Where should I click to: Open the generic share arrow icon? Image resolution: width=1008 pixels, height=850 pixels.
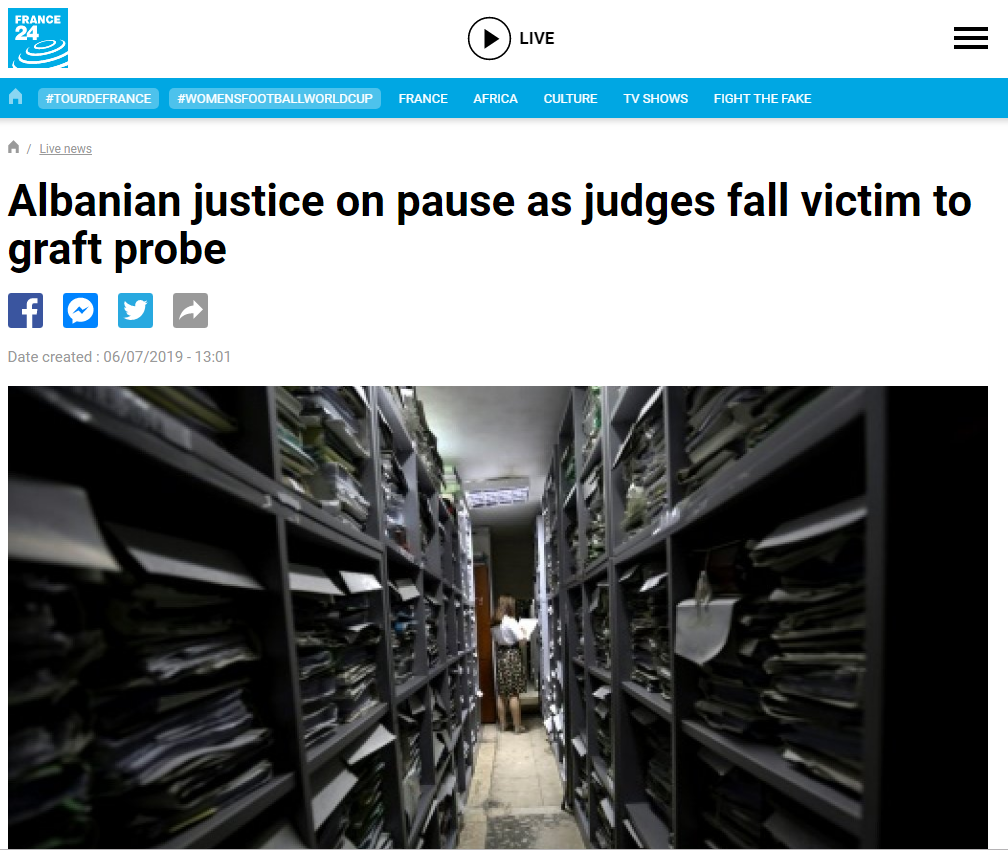(x=190, y=311)
